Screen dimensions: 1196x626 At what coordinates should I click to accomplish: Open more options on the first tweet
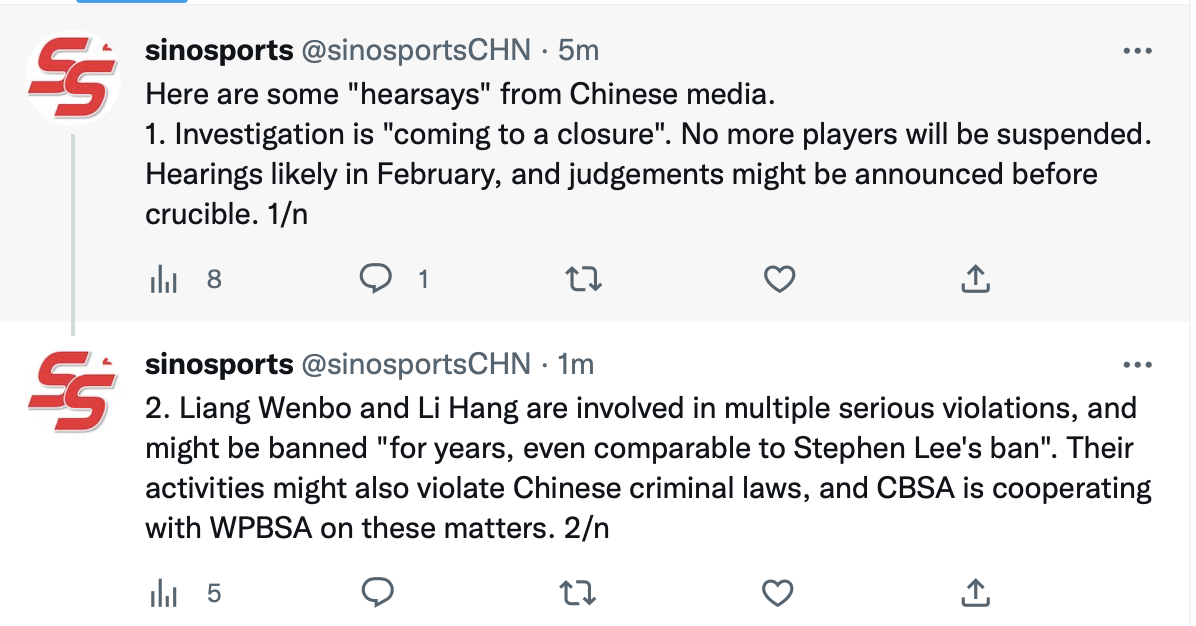tap(1139, 50)
